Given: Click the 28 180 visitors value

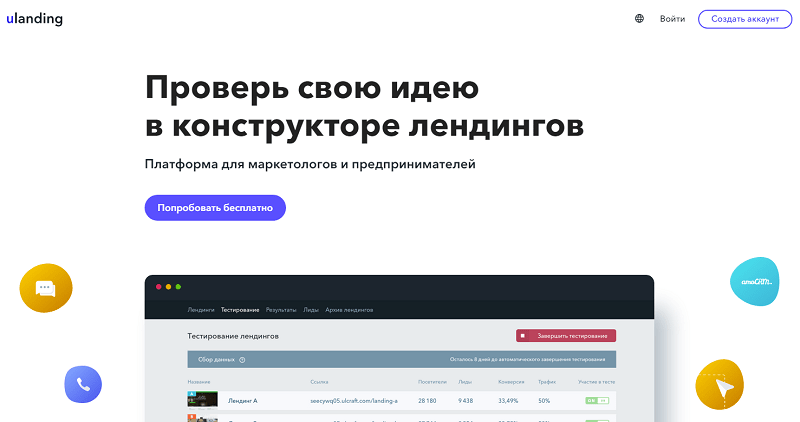Looking at the screenshot, I should (x=427, y=401).
